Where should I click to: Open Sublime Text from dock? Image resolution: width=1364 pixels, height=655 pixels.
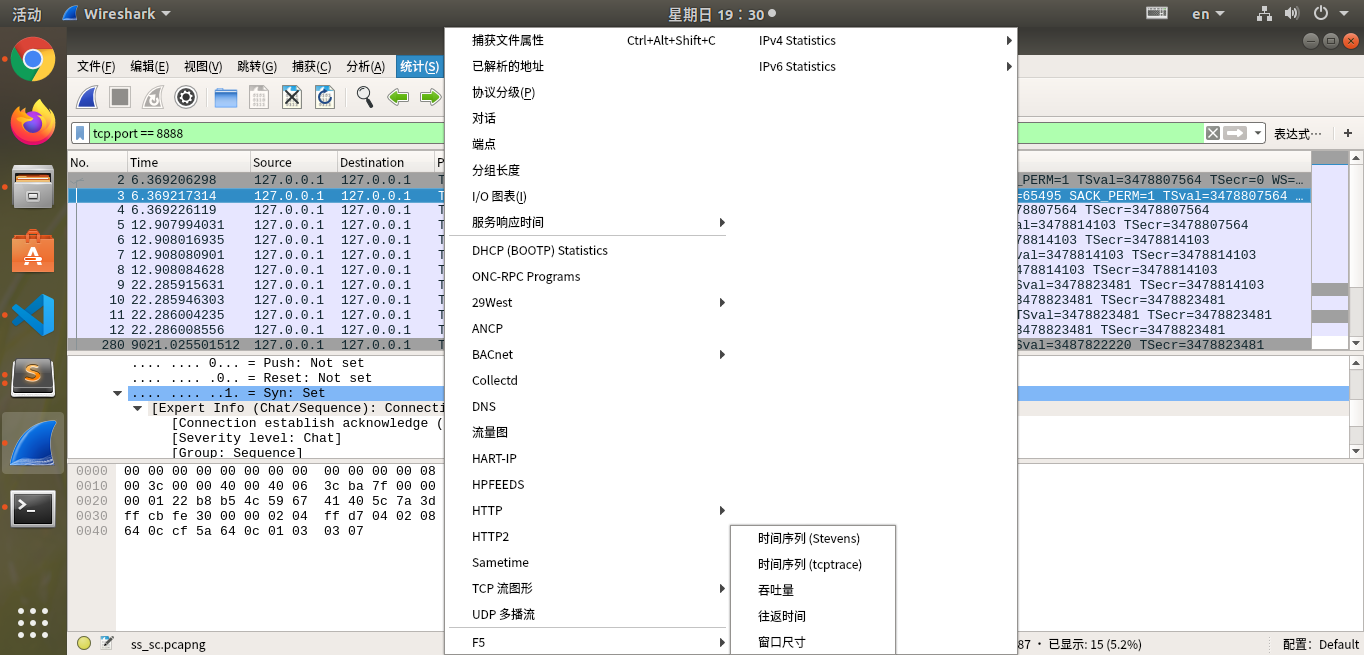pos(33,377)
